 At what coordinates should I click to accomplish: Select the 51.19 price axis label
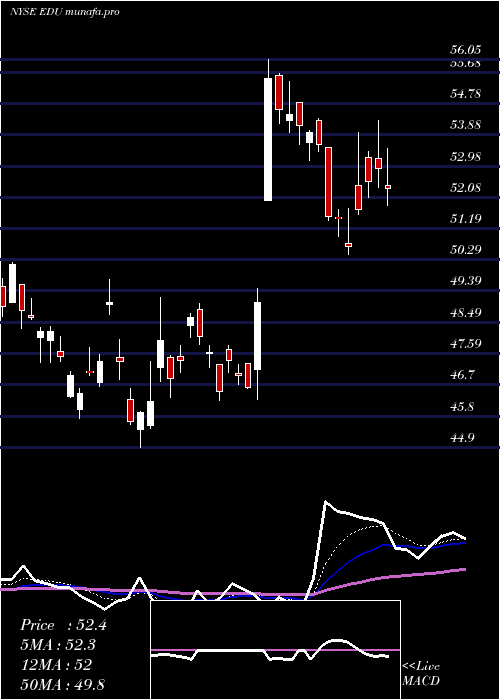click(465, 218)
